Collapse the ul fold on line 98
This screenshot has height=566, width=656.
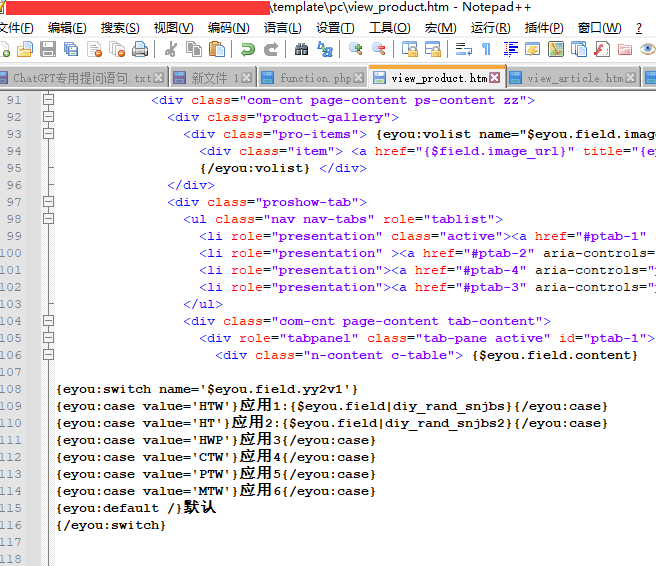49,218
